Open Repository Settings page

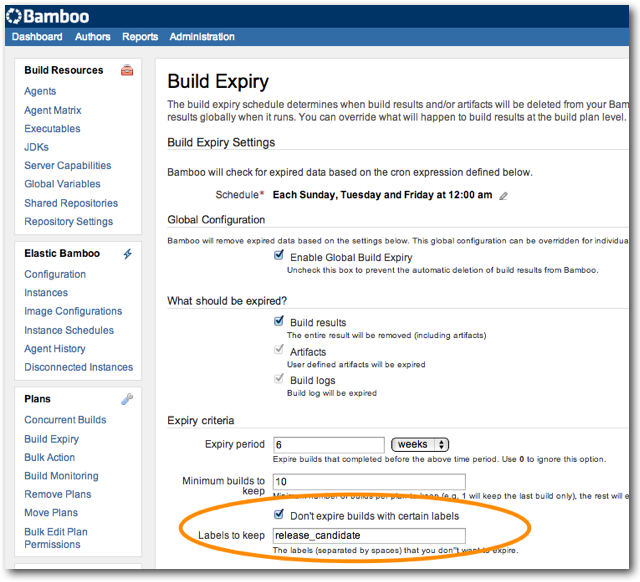(69, 221)
